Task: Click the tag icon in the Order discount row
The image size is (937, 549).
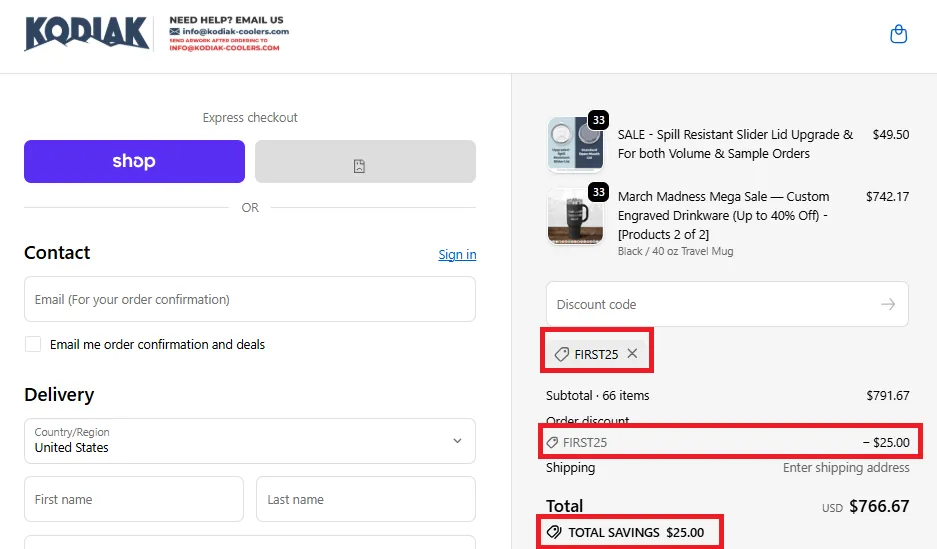Action: click(552, 442)
